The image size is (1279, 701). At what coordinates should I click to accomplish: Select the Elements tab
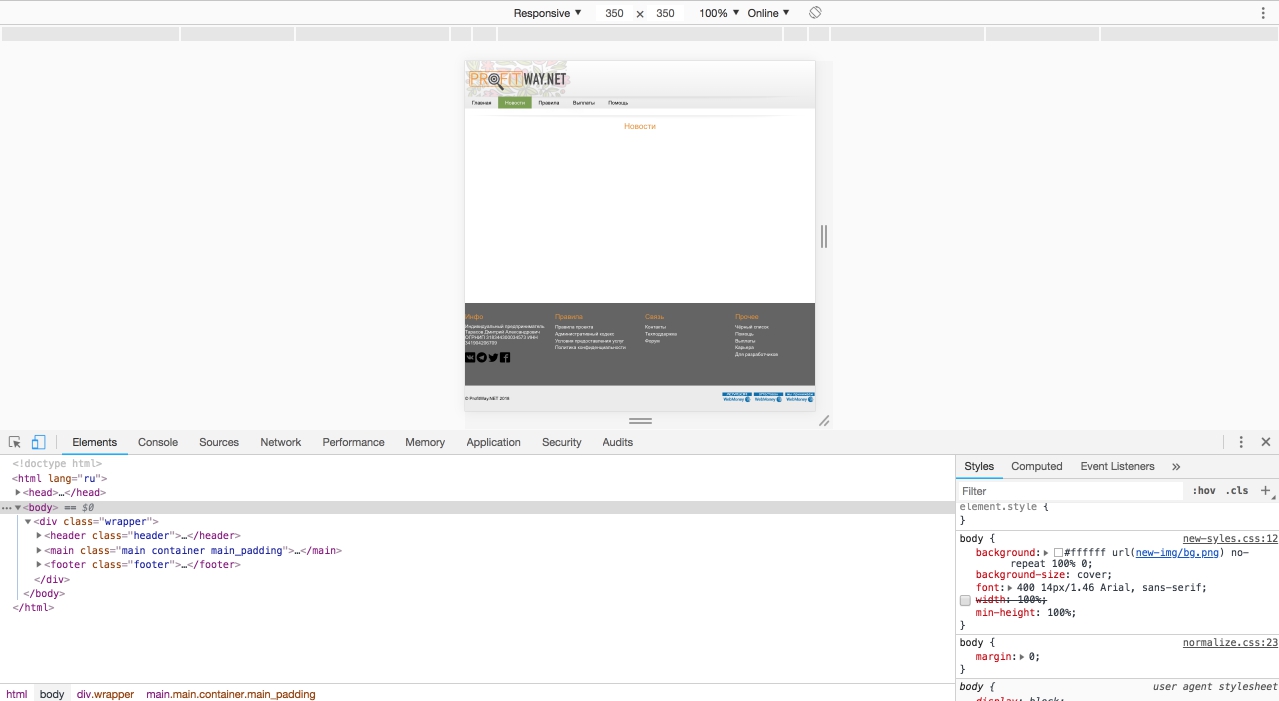[x=95, y=442]
